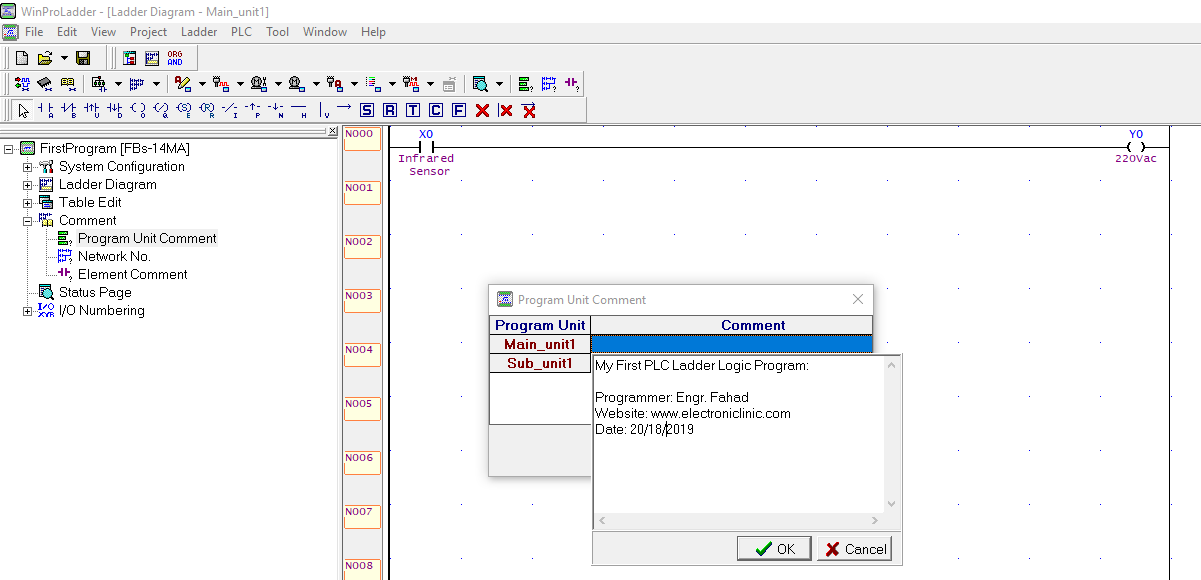
Task: Open the Help menu
Action: click(373, 32)
